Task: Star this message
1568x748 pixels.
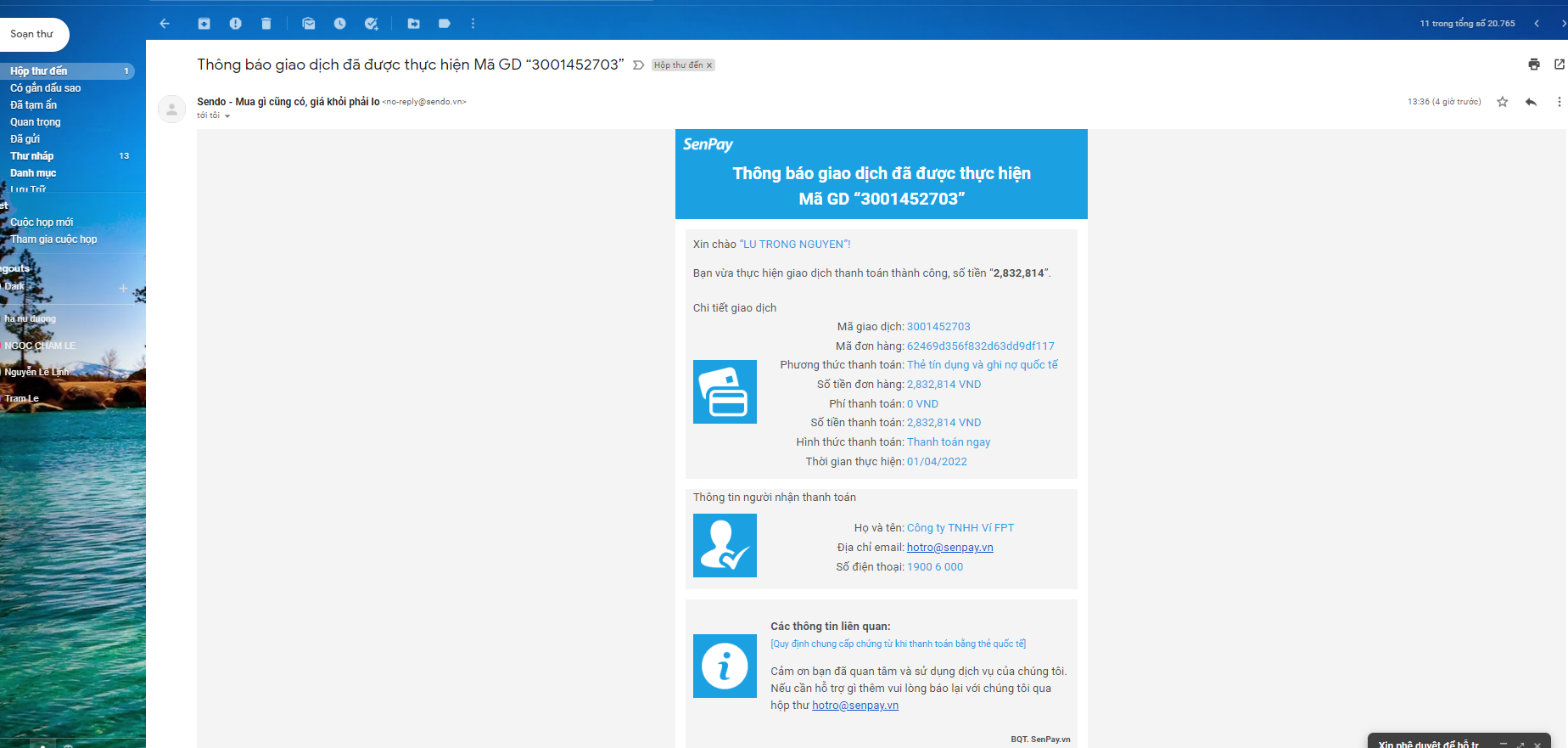Action: (x=1503, y=102)
